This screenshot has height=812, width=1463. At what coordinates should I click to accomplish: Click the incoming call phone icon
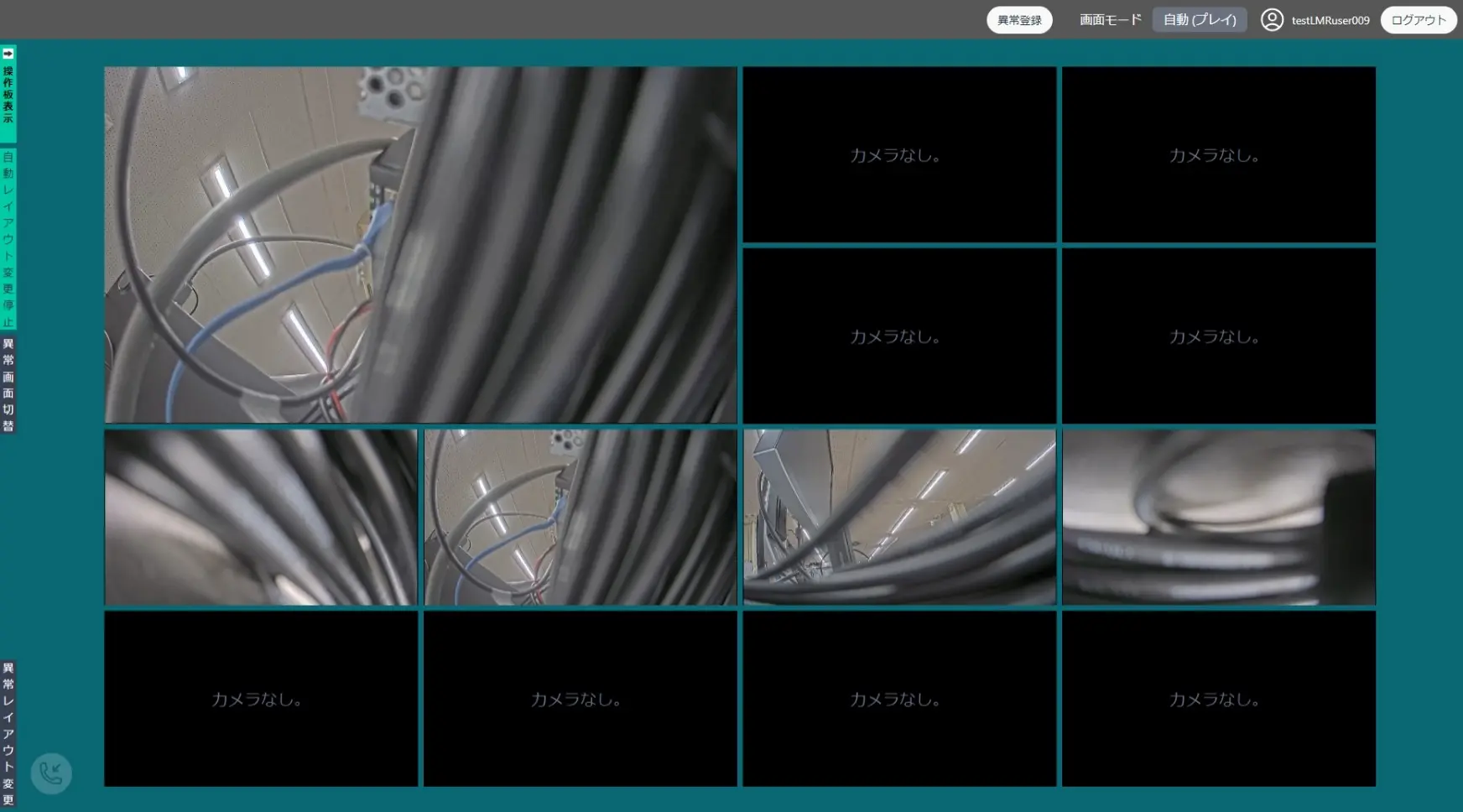[x=51, y=773]
